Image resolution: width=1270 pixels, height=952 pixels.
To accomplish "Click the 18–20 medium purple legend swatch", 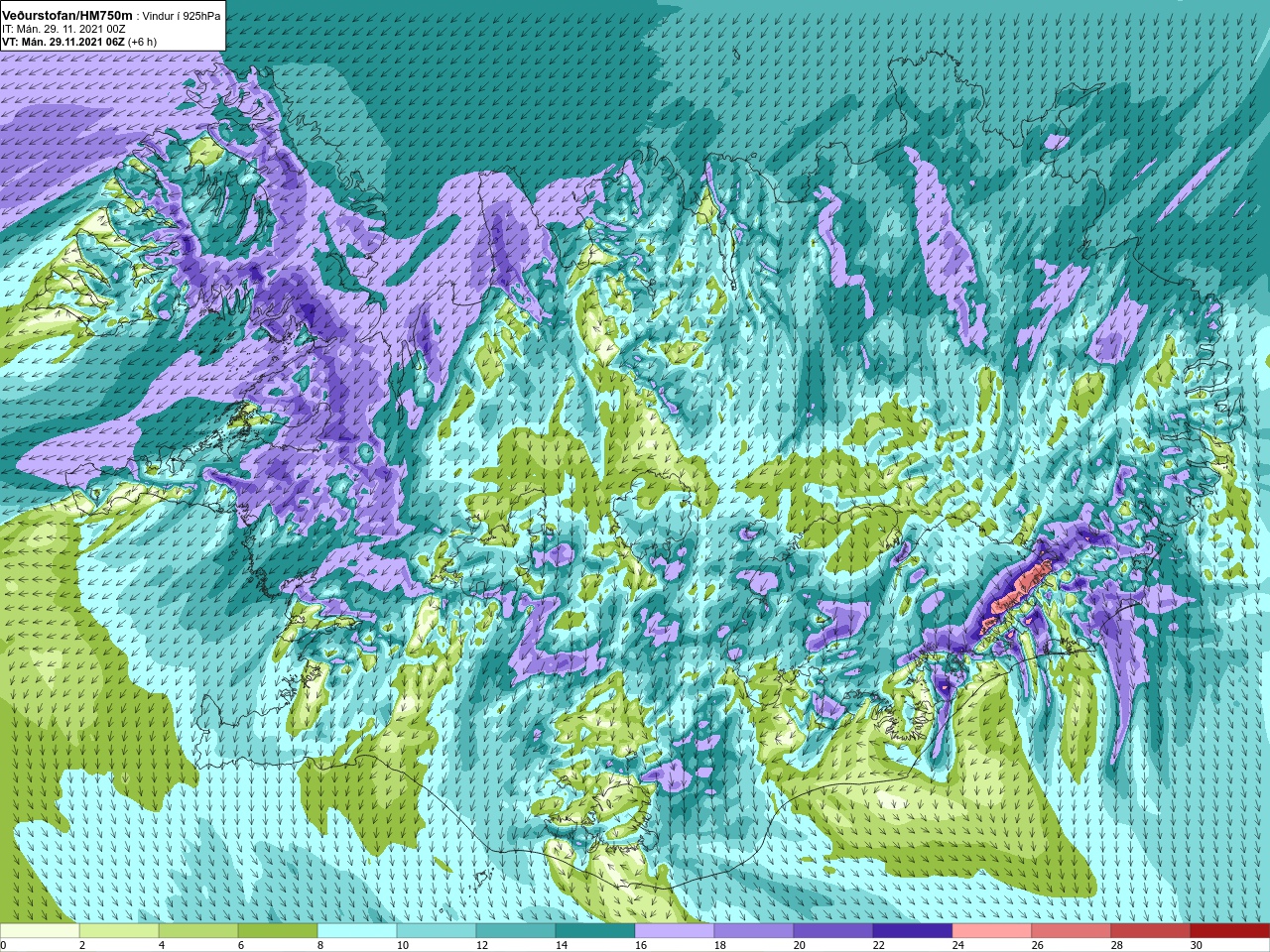I will tap(754, 930).
